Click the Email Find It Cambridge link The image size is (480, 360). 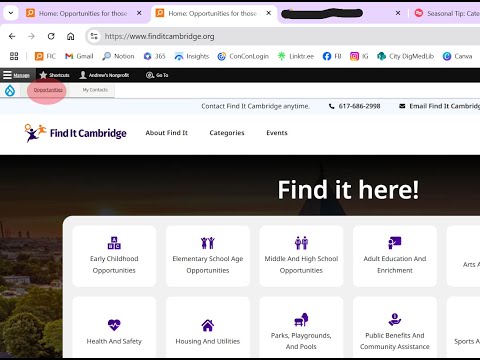(x=439, y=106)
